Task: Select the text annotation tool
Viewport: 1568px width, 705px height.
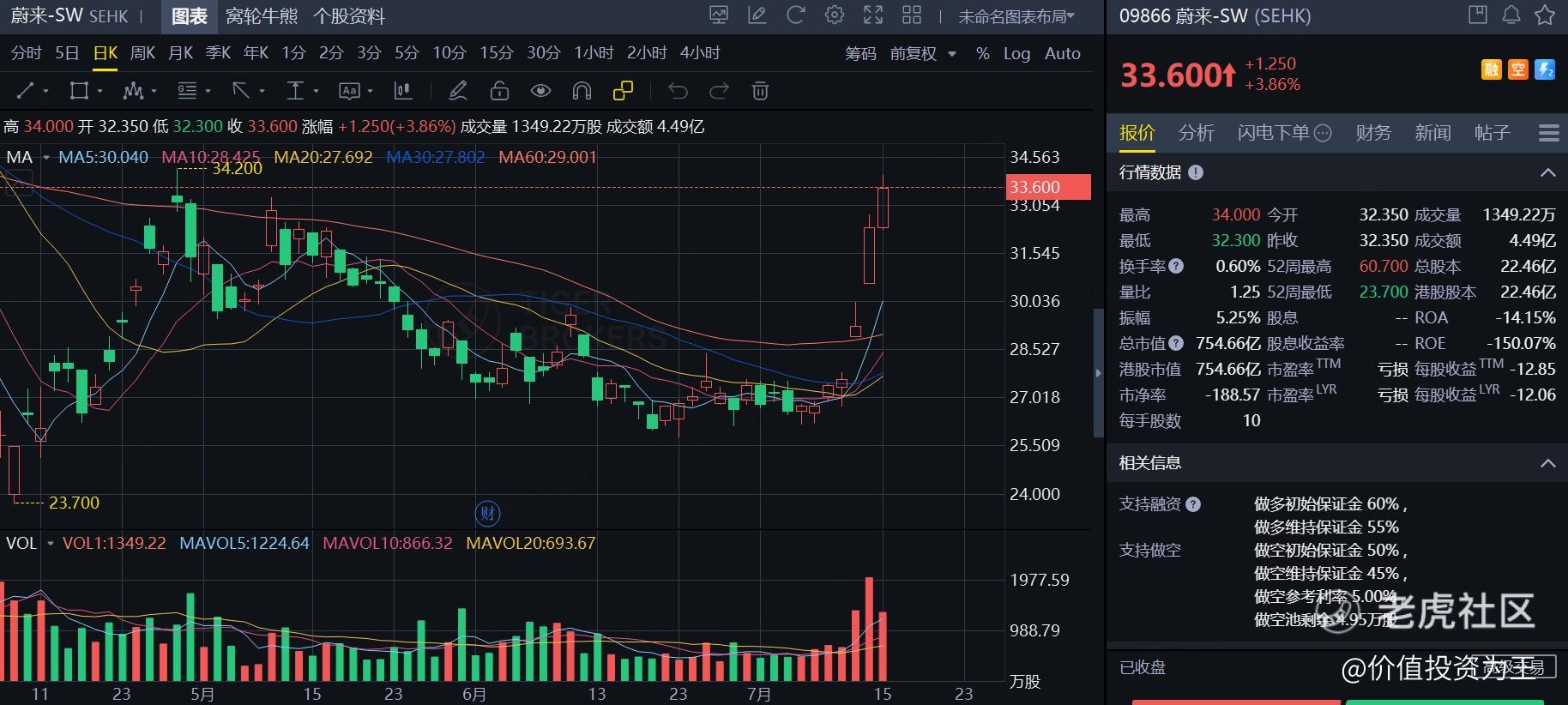Action: tap(349, 91)
